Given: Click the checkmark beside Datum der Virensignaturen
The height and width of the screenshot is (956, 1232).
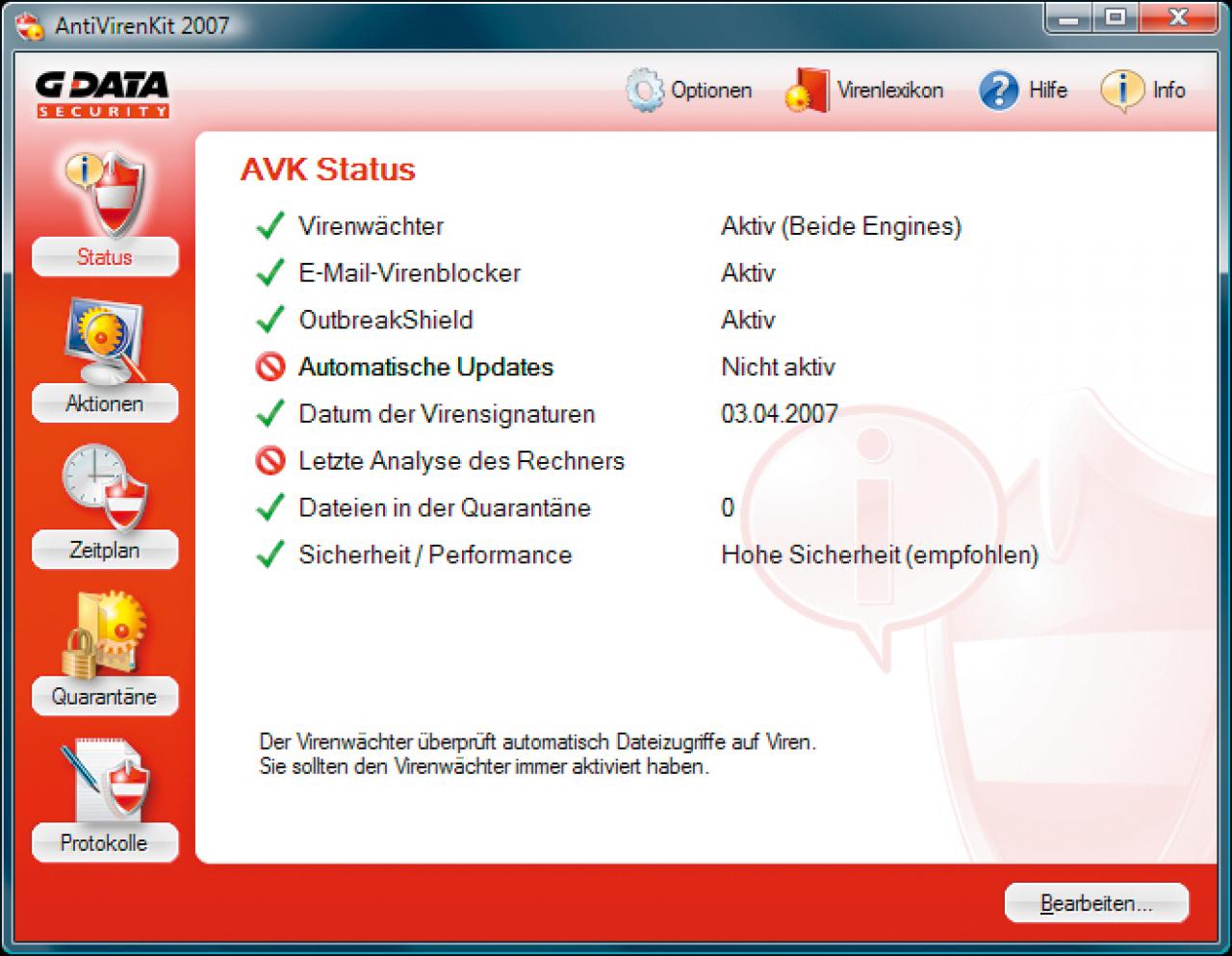Looking at the screenshot, I should click(x=270, y=414).
